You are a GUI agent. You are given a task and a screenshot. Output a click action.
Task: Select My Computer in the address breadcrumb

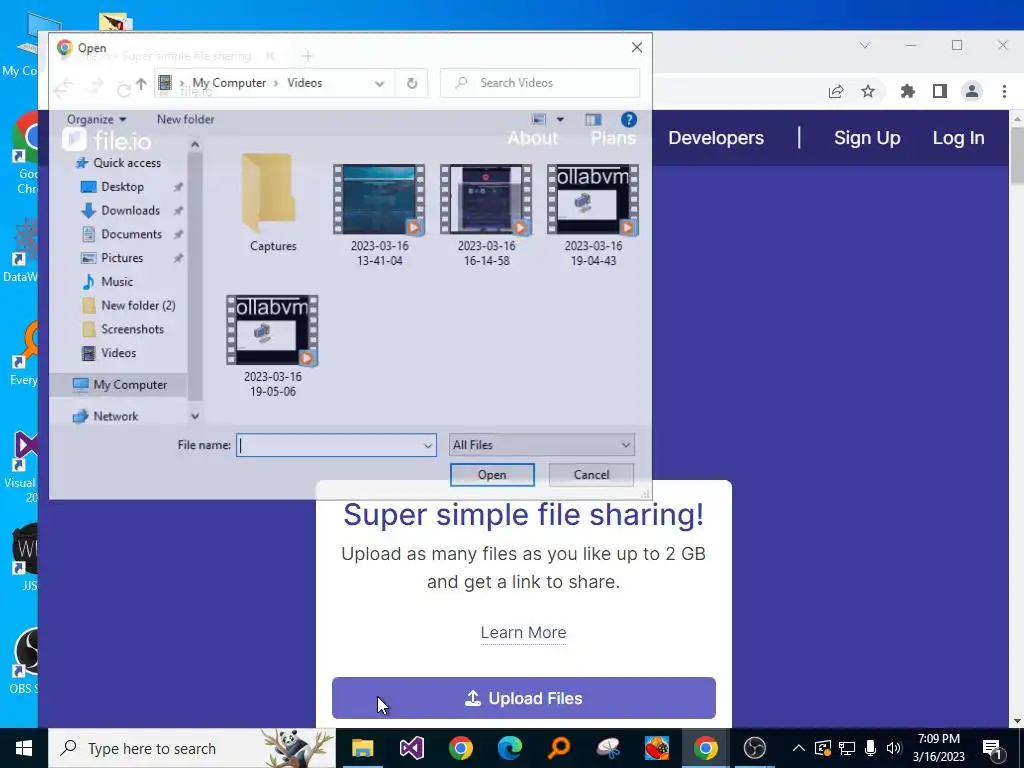point(229,83)
